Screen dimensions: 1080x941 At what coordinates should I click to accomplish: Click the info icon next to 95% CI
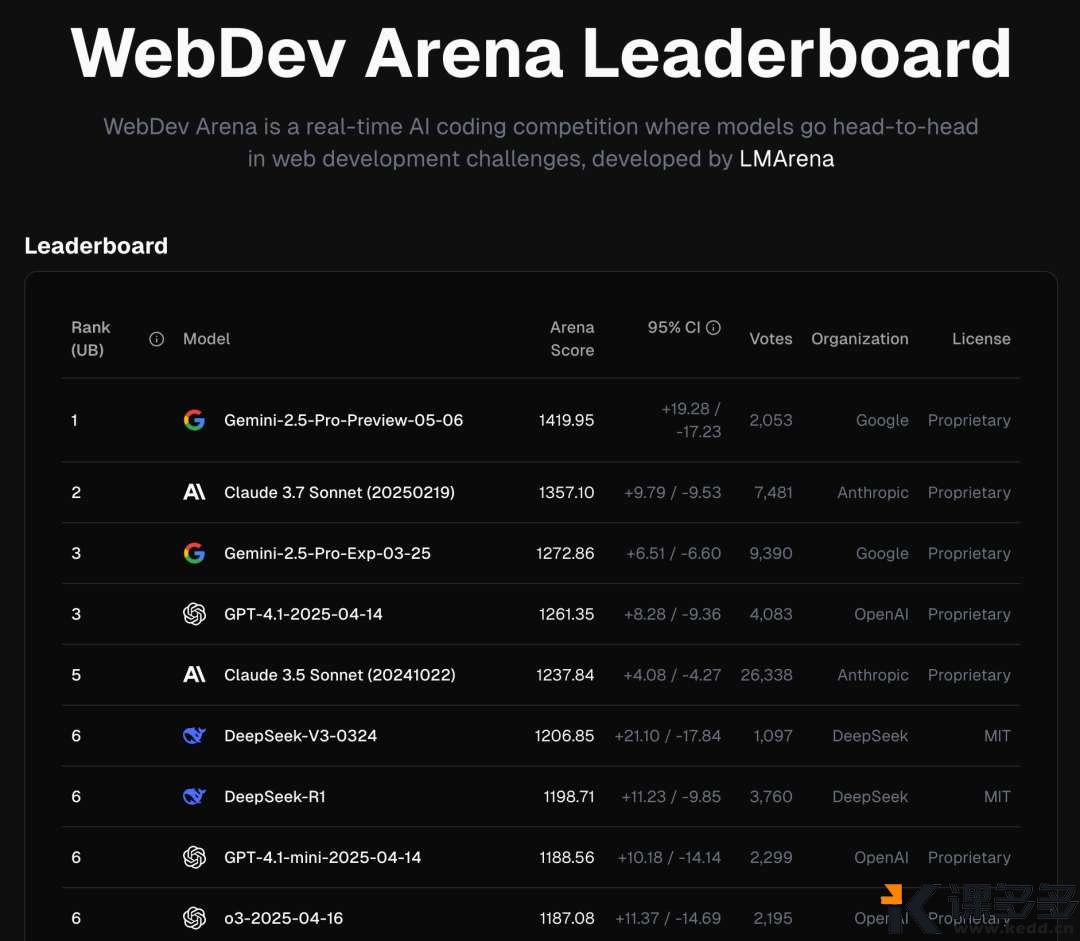click(714, 327)
